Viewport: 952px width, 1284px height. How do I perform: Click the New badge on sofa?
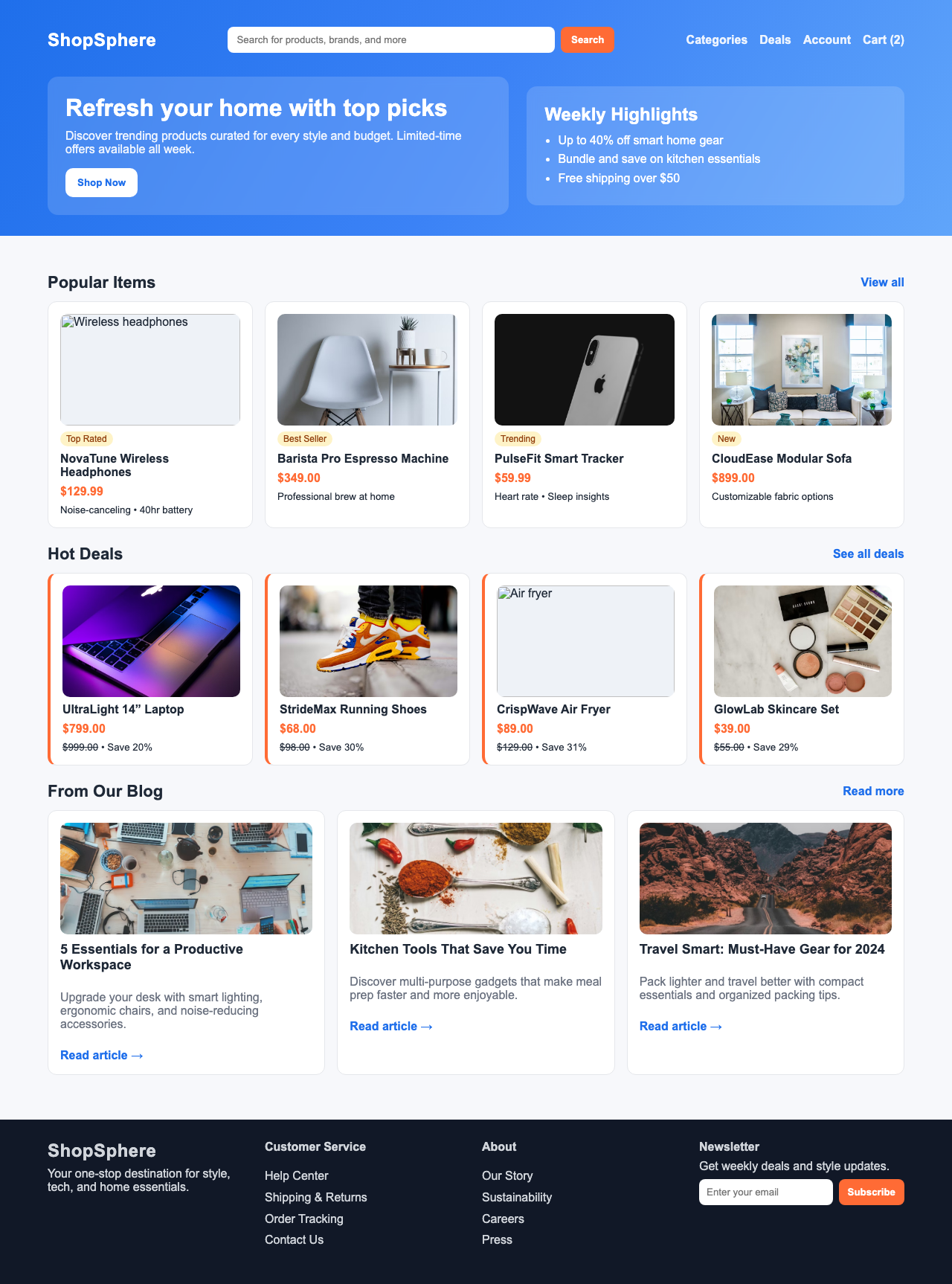tap(727, 439)
